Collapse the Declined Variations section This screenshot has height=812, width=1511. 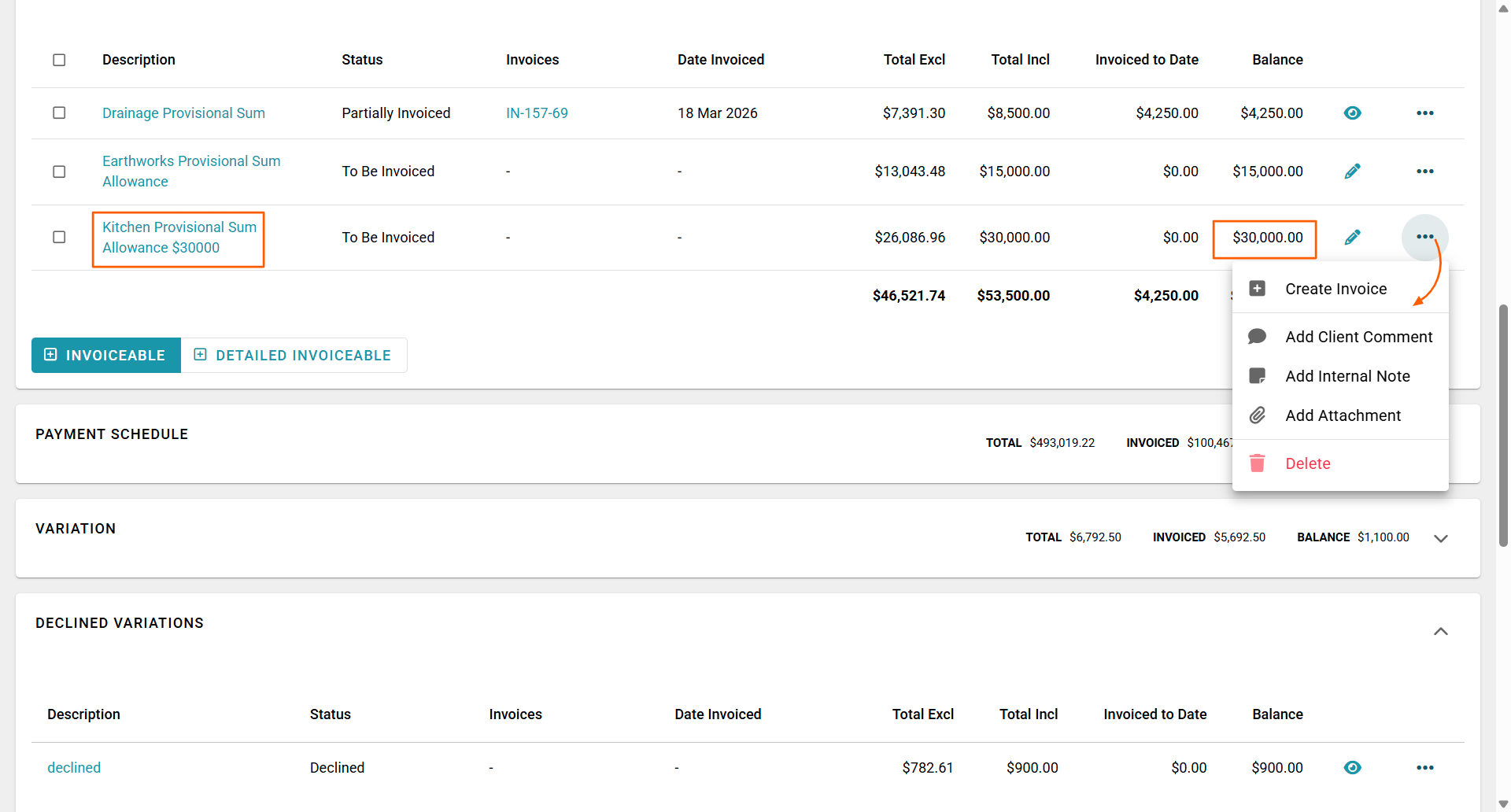click(1440, 631)
